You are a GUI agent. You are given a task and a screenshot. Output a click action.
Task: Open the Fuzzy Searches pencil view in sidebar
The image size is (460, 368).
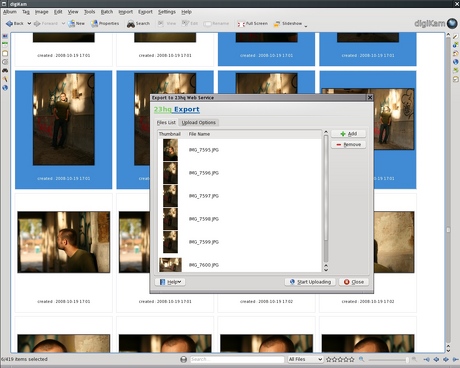click(x=5, y=79)
